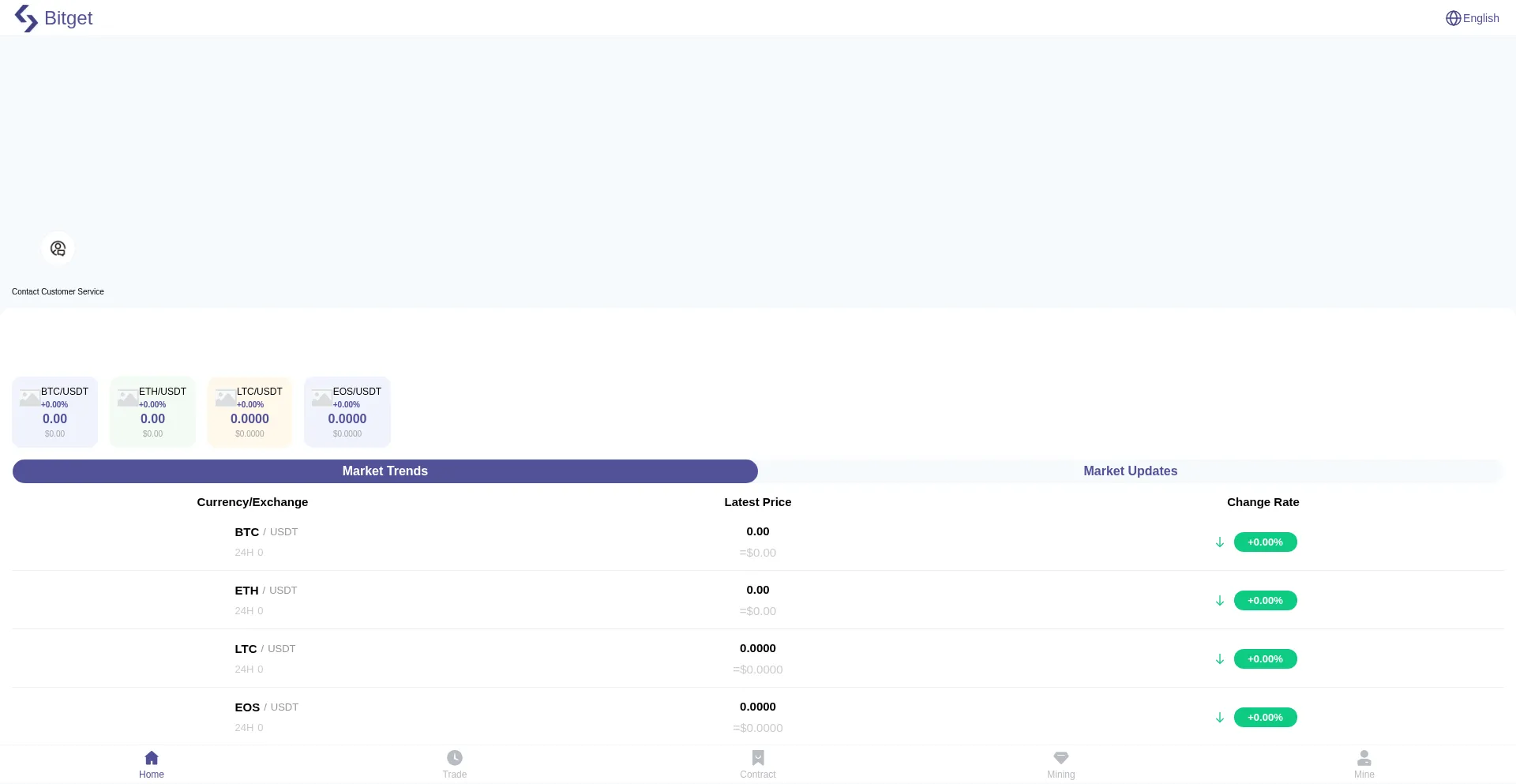Open the English language selector

pos(1472,18)
